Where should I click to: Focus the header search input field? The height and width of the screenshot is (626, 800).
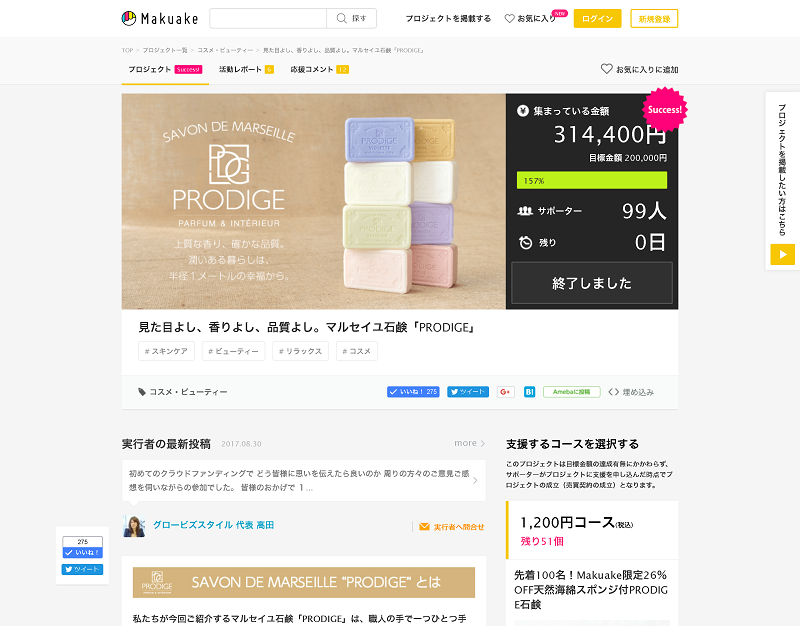point(268,18)
